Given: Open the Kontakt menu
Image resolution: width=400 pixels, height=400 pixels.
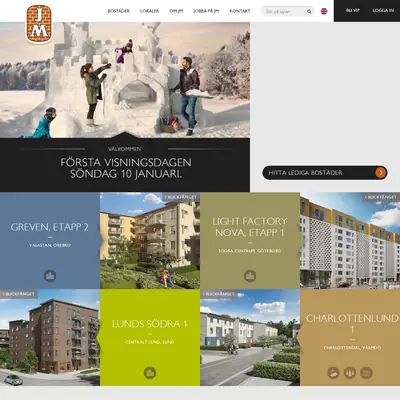Looking at the screenshot, I should coord(240,11).
